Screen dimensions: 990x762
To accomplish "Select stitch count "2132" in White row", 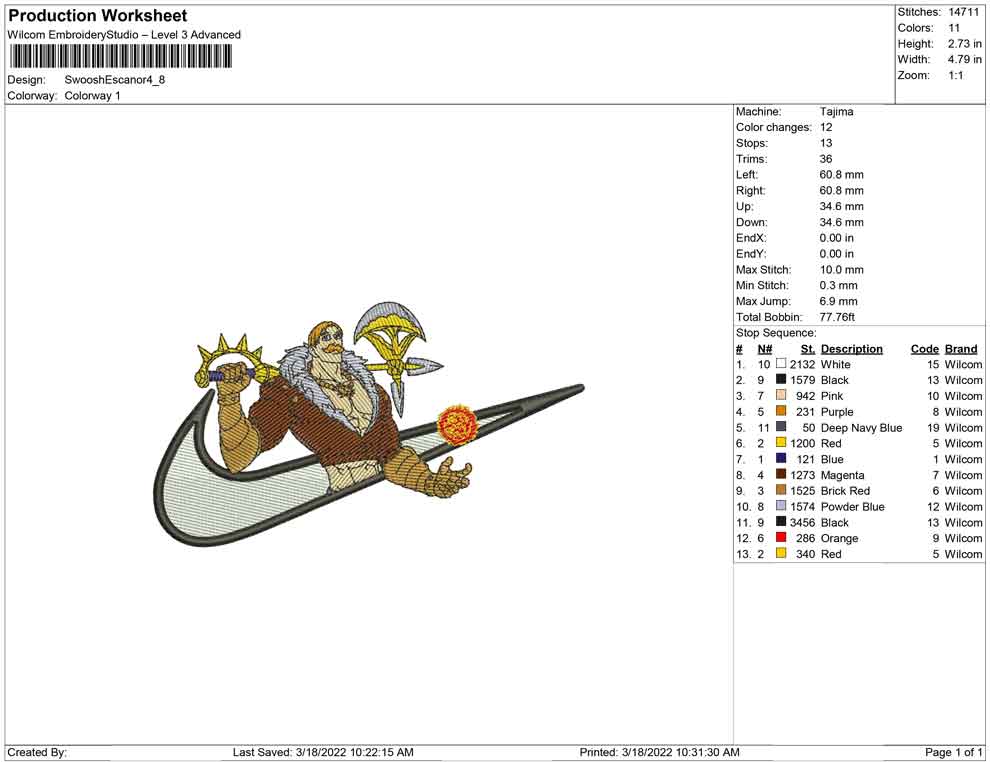I will pyautogui.click(x=802, y=364).
